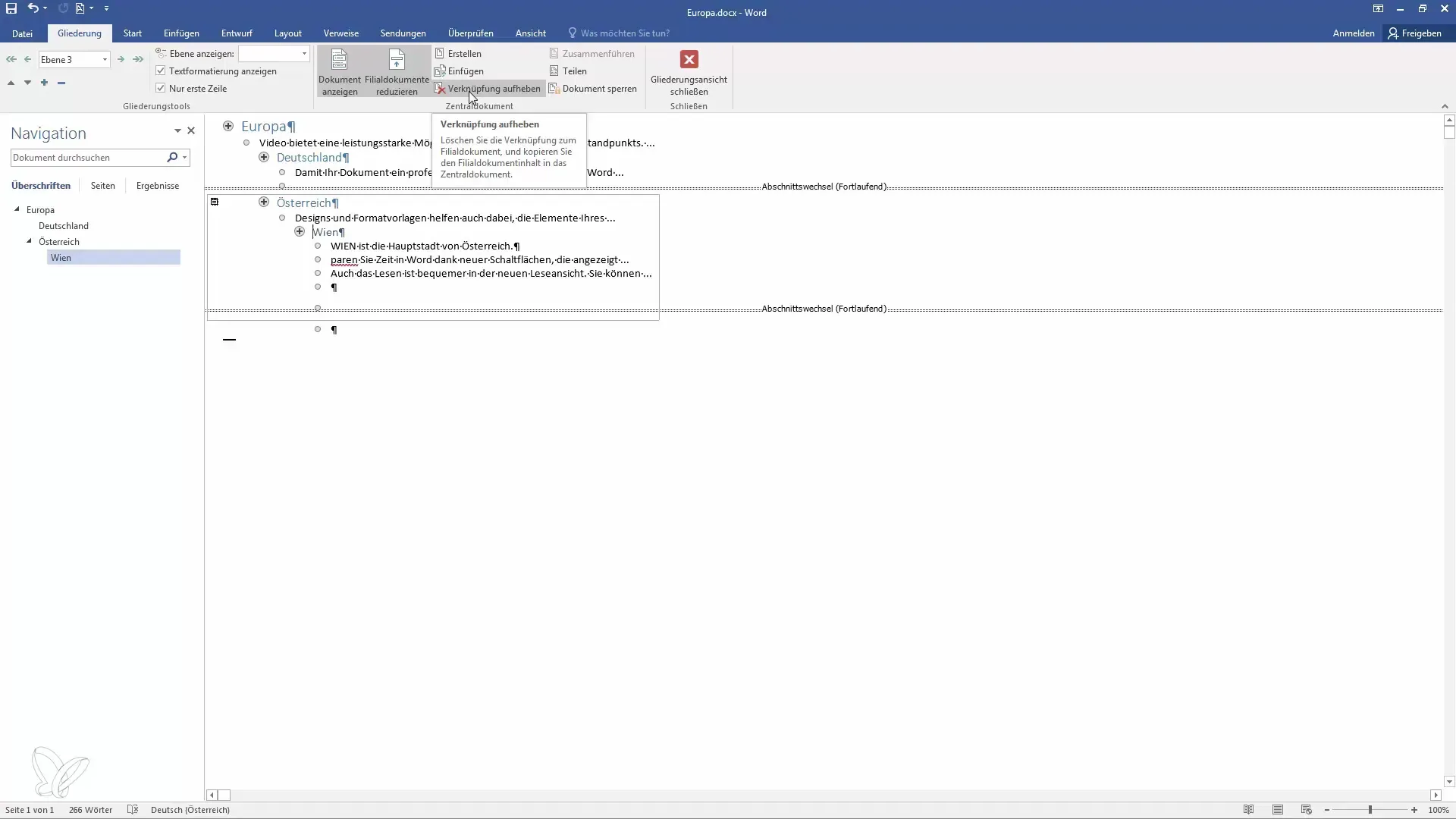The image size is (1456, 819).
Task: Promote the level with the single left arrow
Action: tap(28, 59)
